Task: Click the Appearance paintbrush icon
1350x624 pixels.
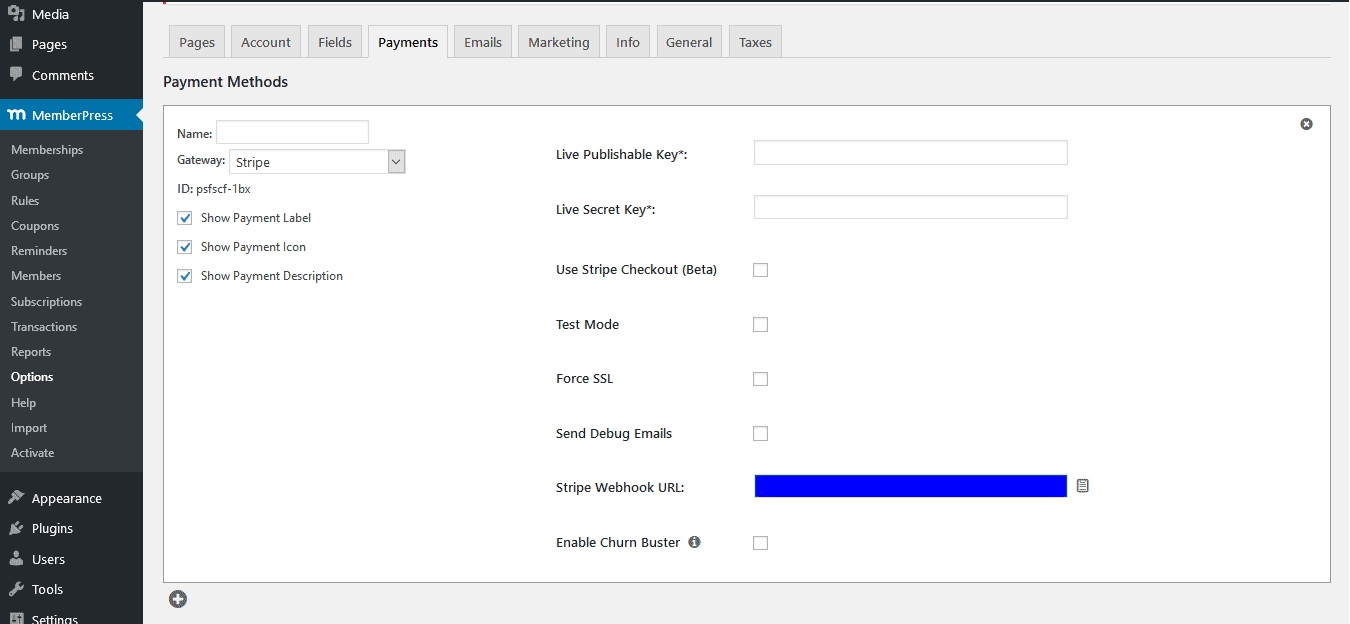Action: (x=16, y=498)
